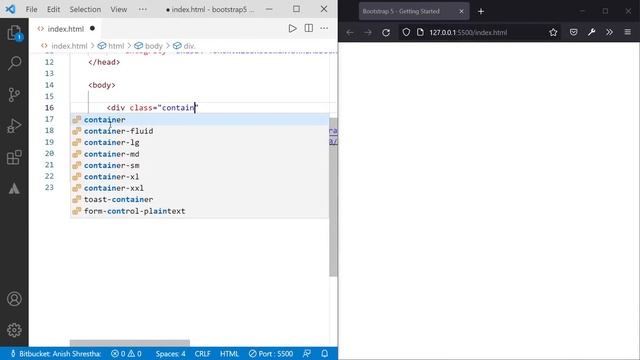Click the shield tracking protection icon
Viewport: 640px width, 360px height.
406,32
